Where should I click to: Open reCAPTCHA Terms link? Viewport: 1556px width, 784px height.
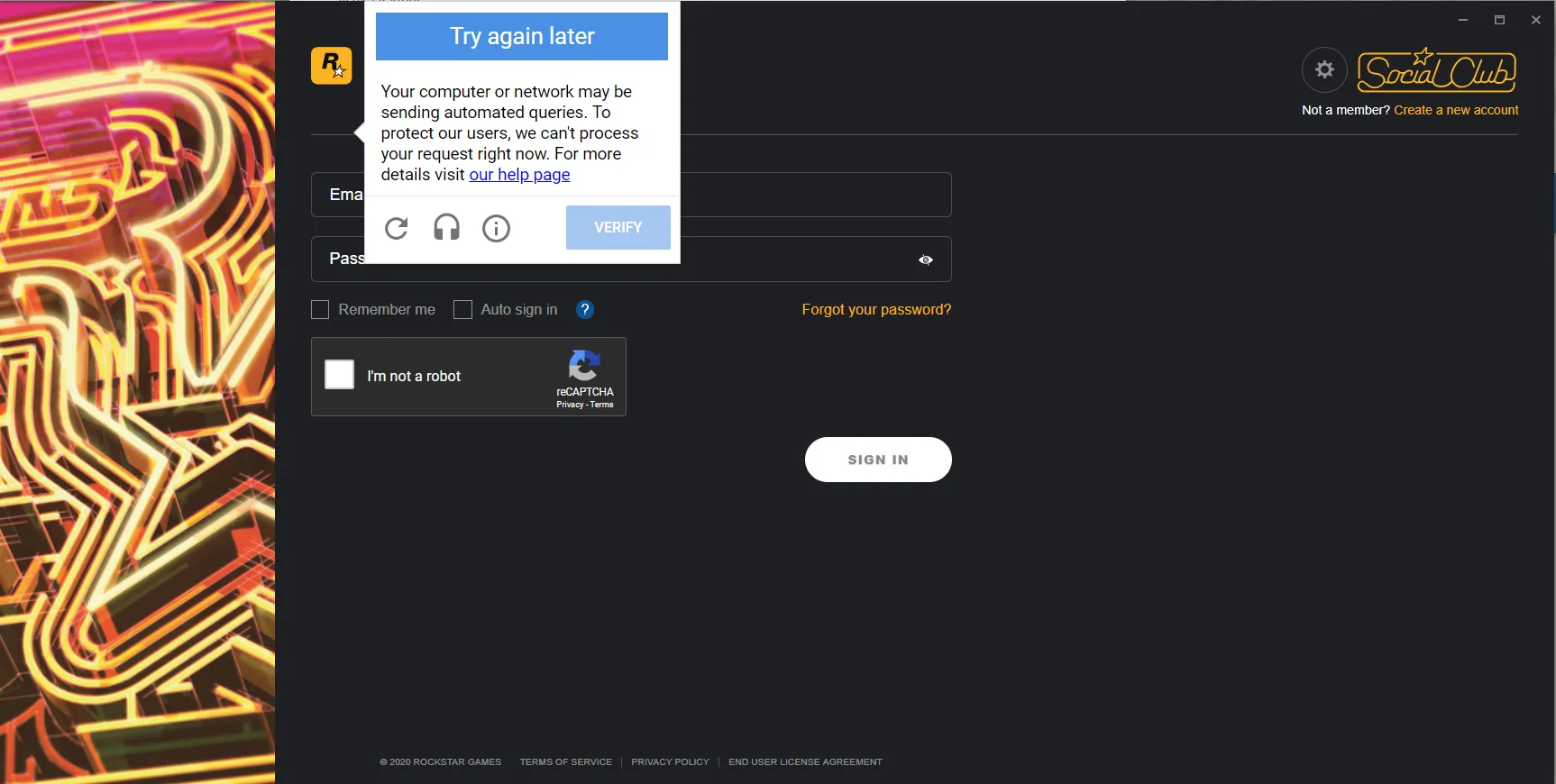tap(602, 405)
